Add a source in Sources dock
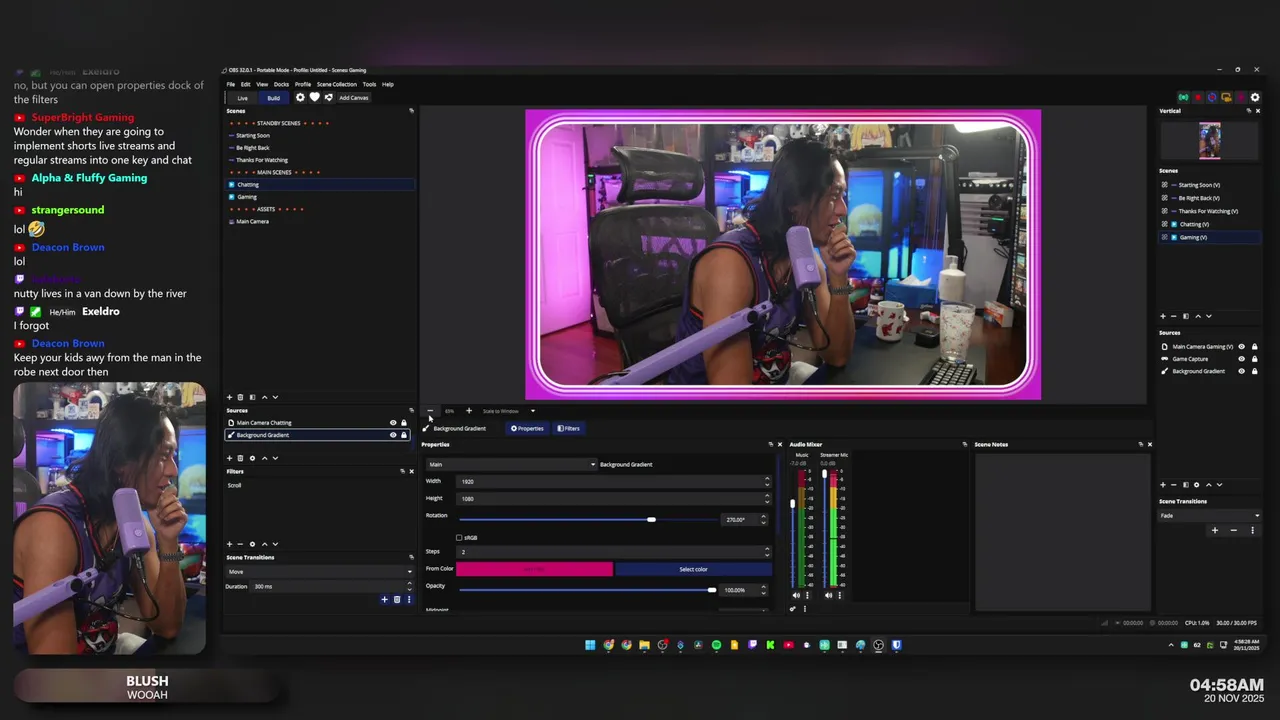Image resolution: width=1280 pixels, height=720 pixels. pos(229,458)
